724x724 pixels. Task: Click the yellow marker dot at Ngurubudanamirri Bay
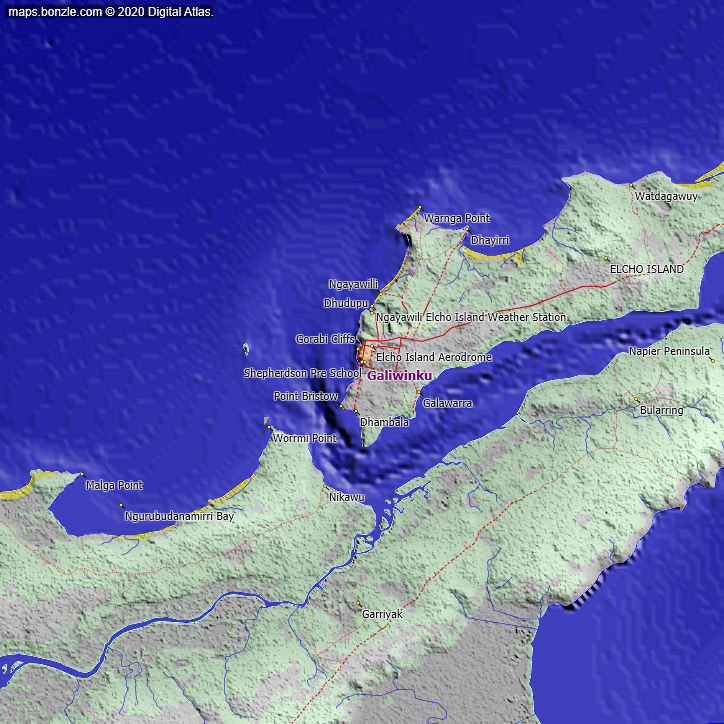point(121,506)
